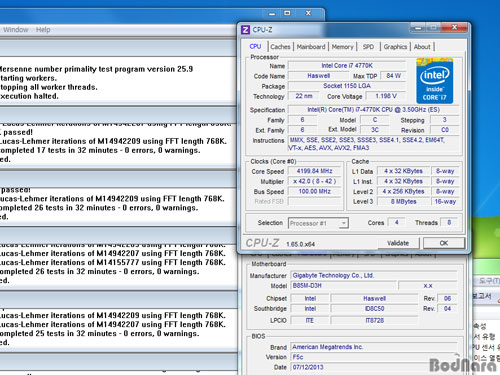Click the Cores value '4'
Screen dimensions: 500x375
click(x=397, y=222)
